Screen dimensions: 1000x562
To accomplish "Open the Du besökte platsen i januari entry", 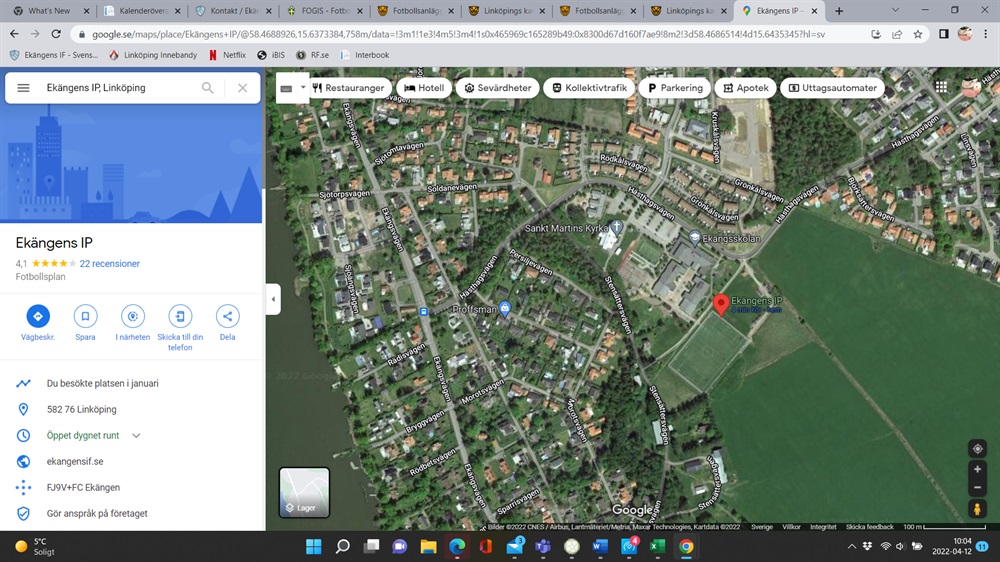I will tap(103, 383).
